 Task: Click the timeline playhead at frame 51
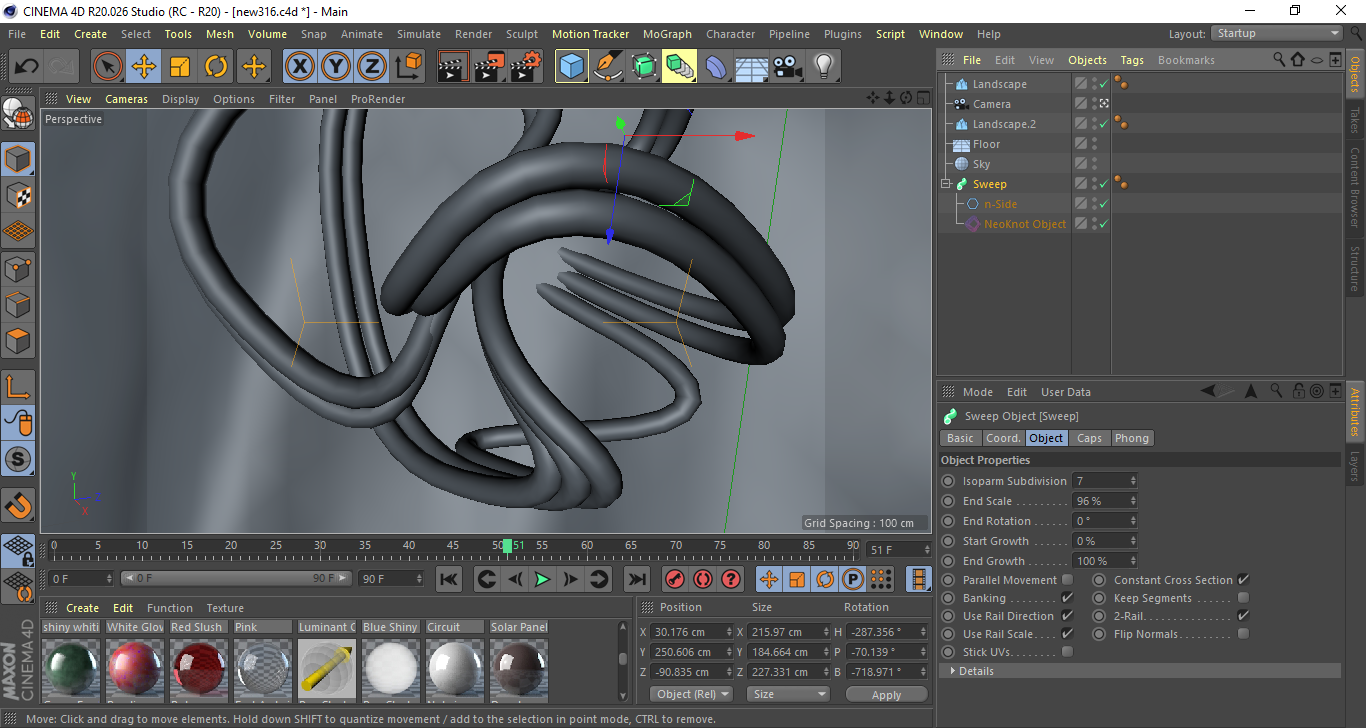[508, 545]
